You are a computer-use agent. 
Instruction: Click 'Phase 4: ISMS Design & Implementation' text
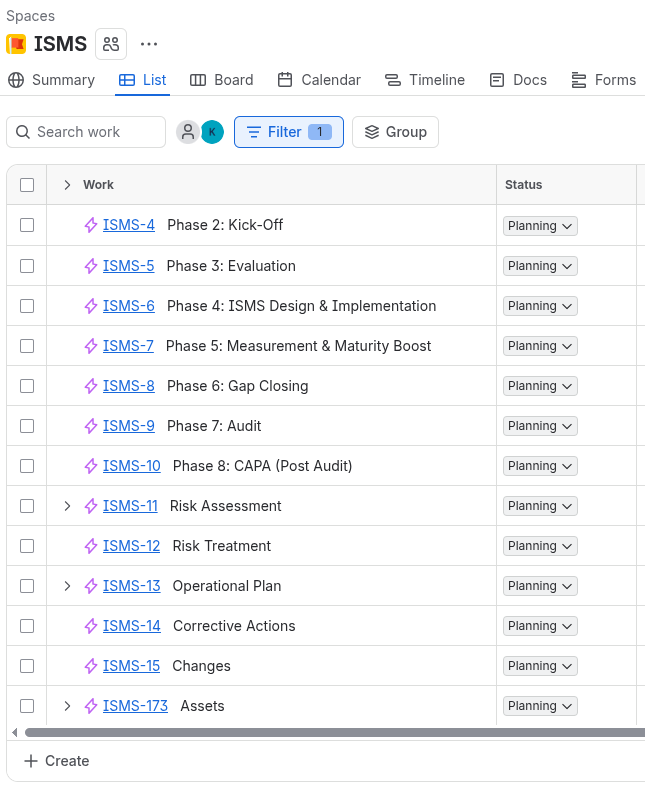pyautogui.click(x=301, y=306)
